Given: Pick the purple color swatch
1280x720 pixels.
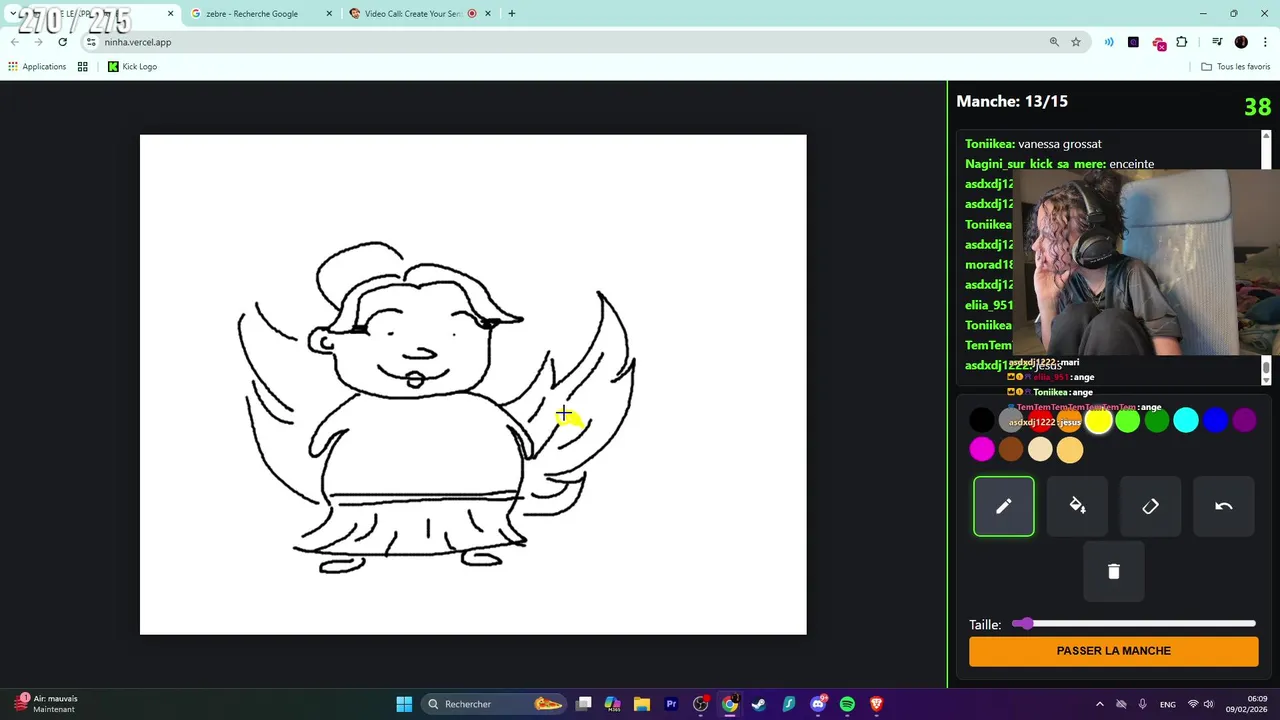Looking at the screenshot, I should [1244, 421].
